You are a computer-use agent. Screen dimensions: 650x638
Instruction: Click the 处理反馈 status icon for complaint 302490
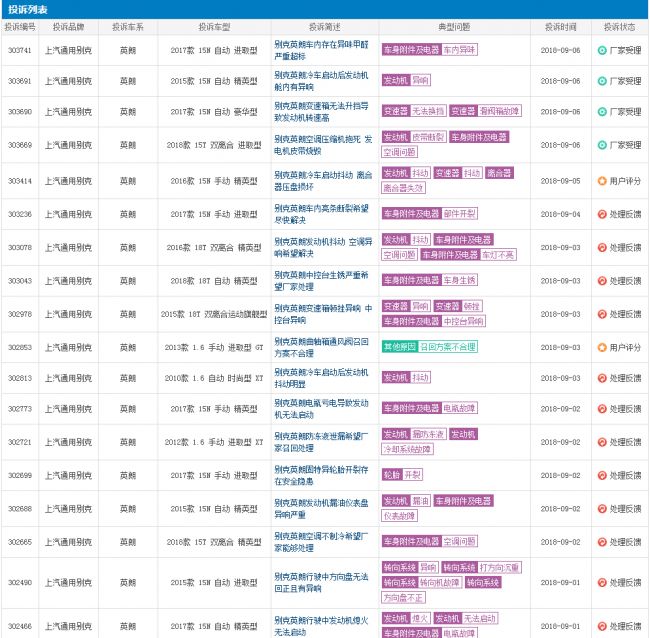point(601,582)
